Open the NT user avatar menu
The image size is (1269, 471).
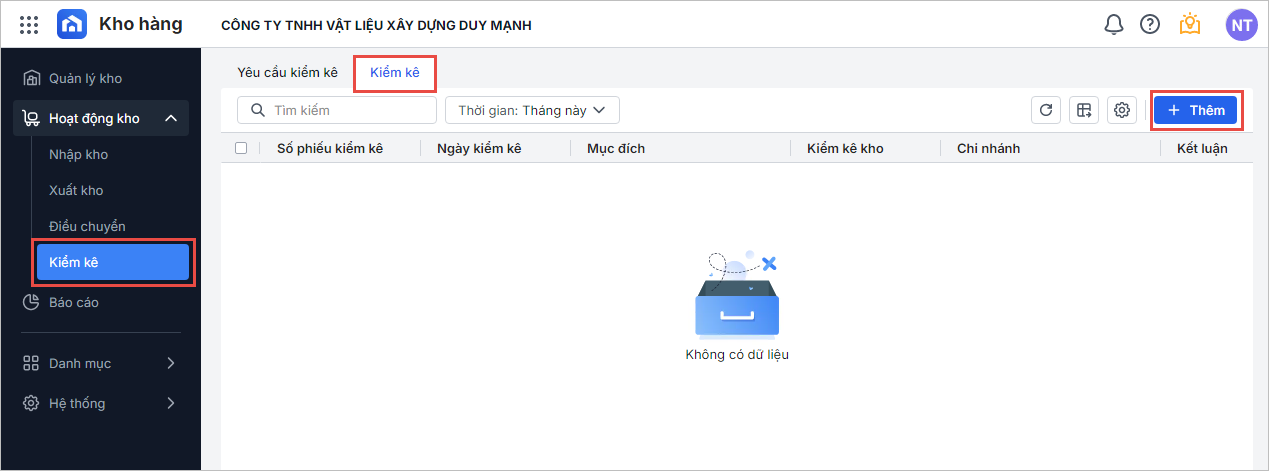1241,25
